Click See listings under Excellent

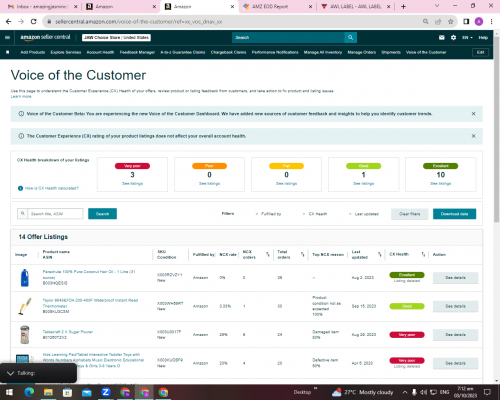(440, 183)
